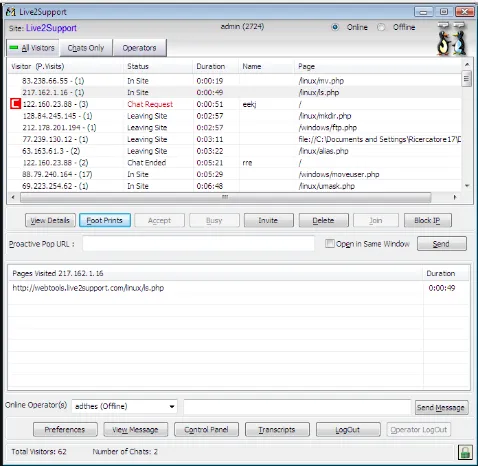Click the up arrow of visitor list scrollbar
Image resolution: width=478 pixels, height=466 pixels.
point(467,64)
